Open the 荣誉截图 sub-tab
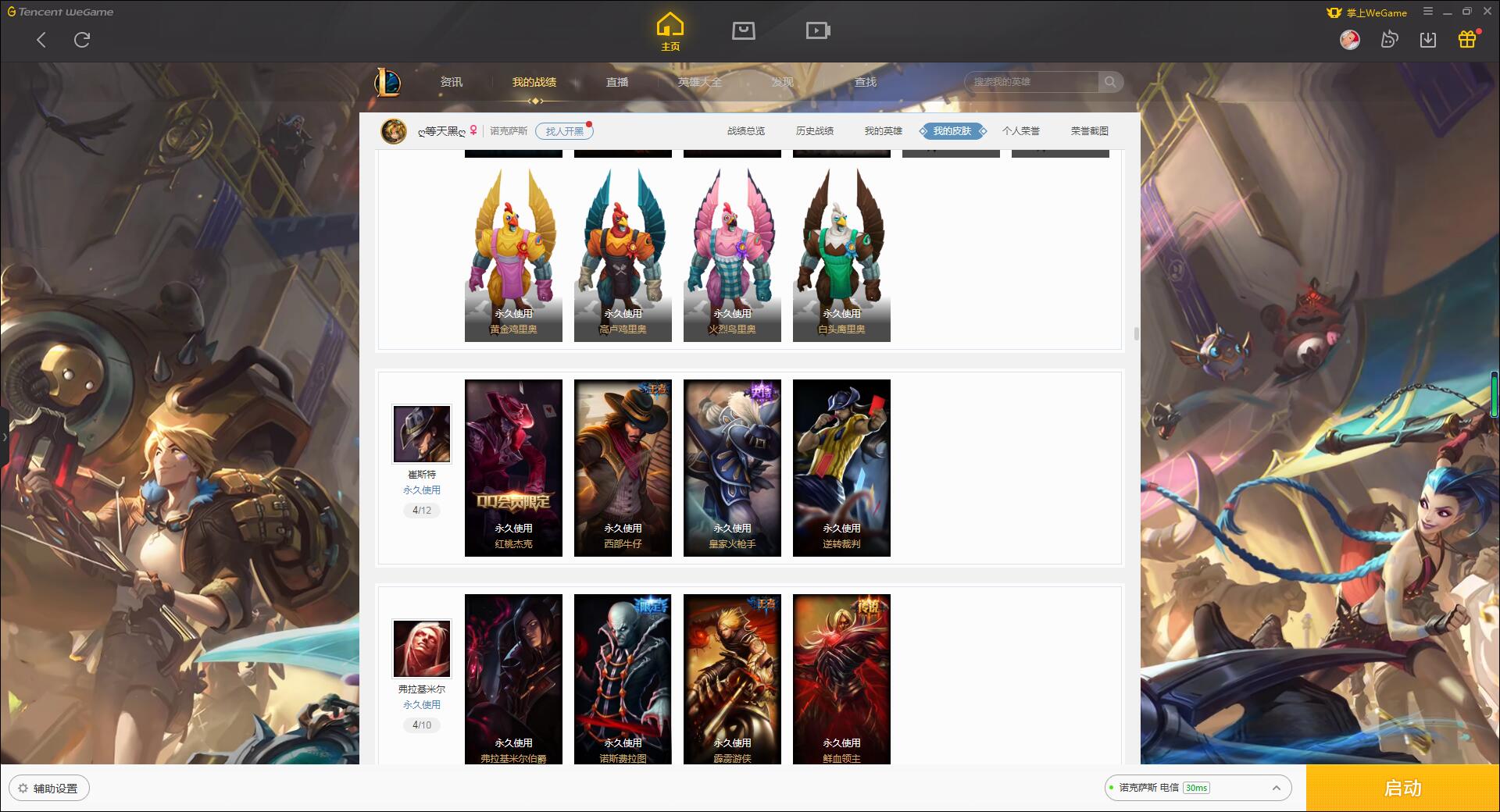Viewport: 1500px width, 812px height. pyautogui.click(x=1090, y=131)
